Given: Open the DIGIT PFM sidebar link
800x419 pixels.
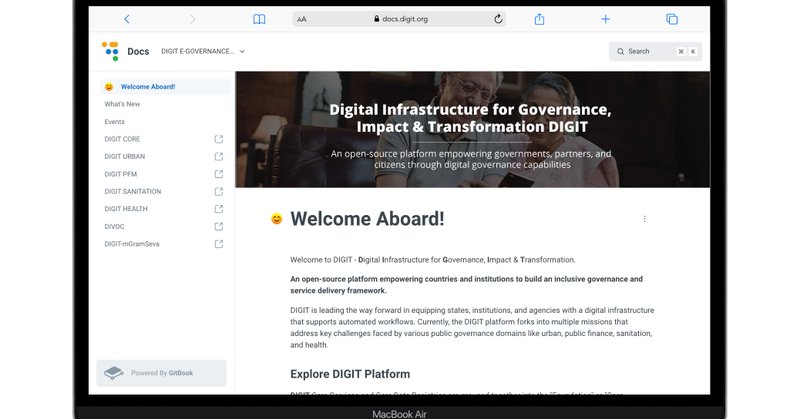Looking at the screenshot, I should tap(120, 174).
